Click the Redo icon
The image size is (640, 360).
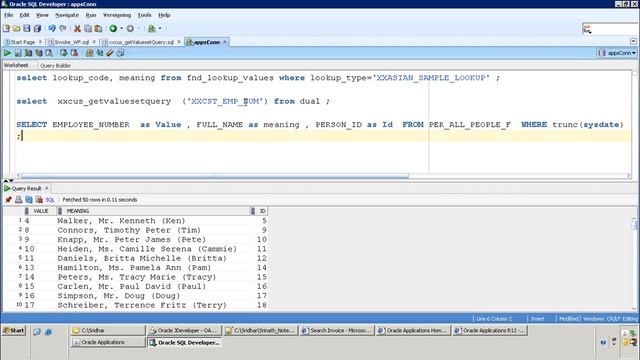(x=63, y=29)
